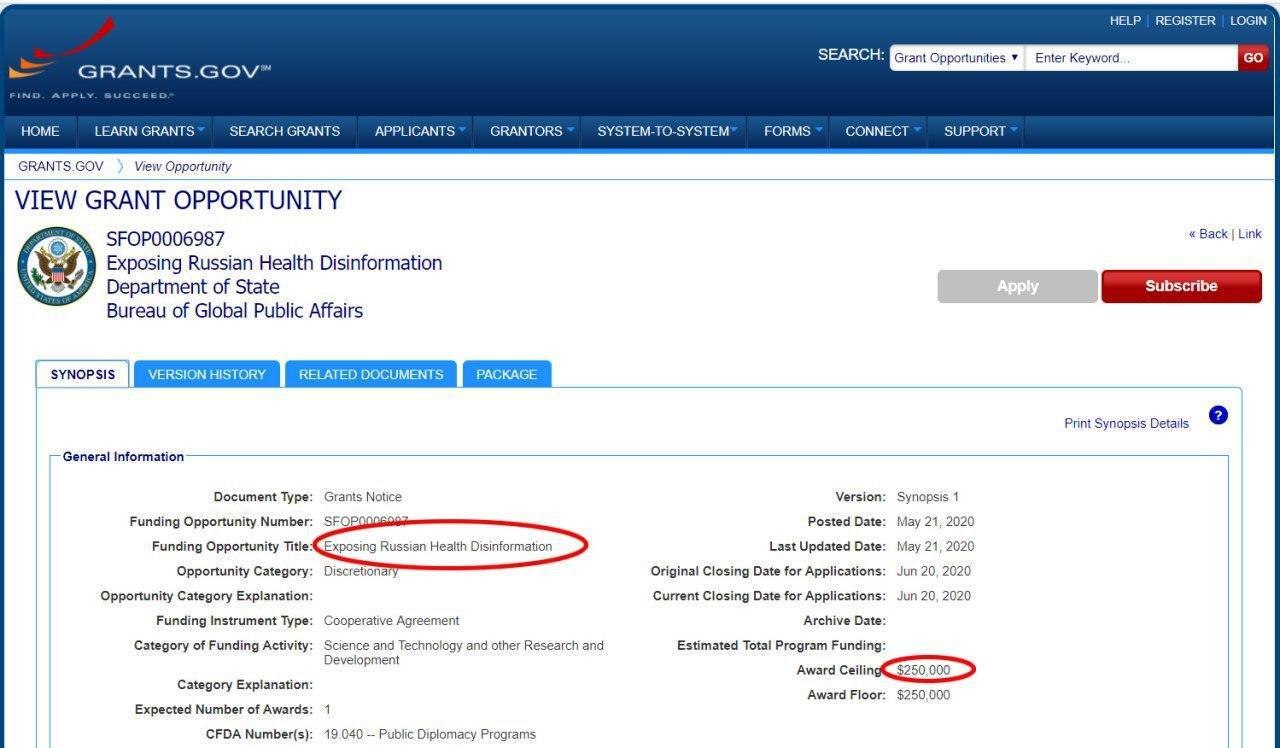The width and height of the screenshot is (1280, 748).
Task: Click the red Subscribe button
Action: click(1181, 286)
